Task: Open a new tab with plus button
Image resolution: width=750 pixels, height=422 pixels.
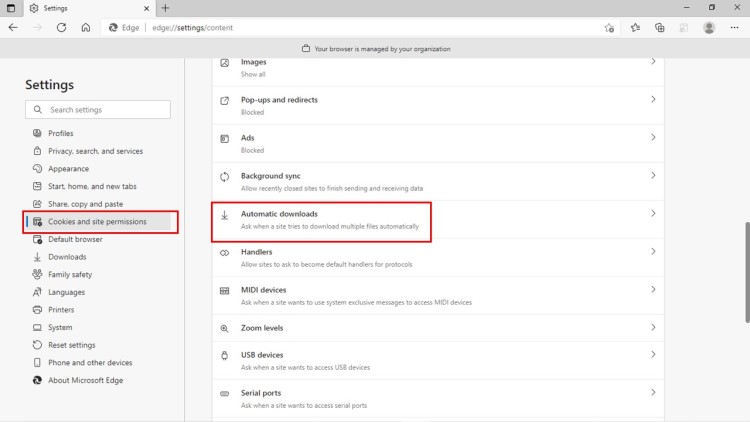Action: [x=166, y=7]
